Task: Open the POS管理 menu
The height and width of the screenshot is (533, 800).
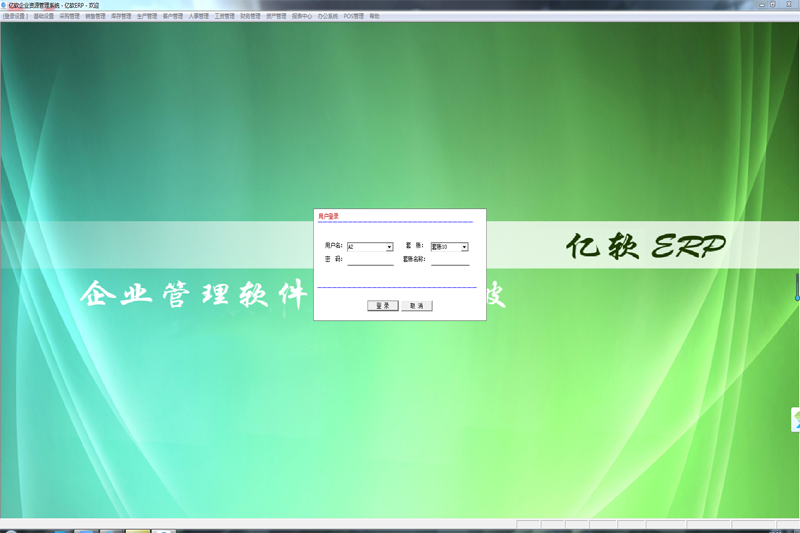Action: tap(353, 17)
